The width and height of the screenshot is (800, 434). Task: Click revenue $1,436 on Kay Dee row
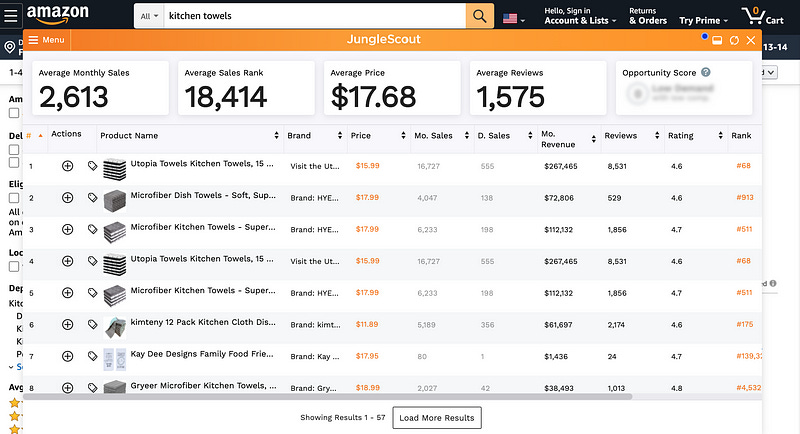click(x=556, y=356)
